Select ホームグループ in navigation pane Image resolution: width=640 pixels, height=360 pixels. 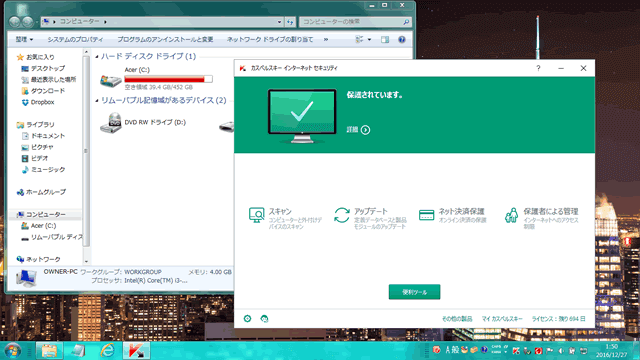tap(46, 192)
